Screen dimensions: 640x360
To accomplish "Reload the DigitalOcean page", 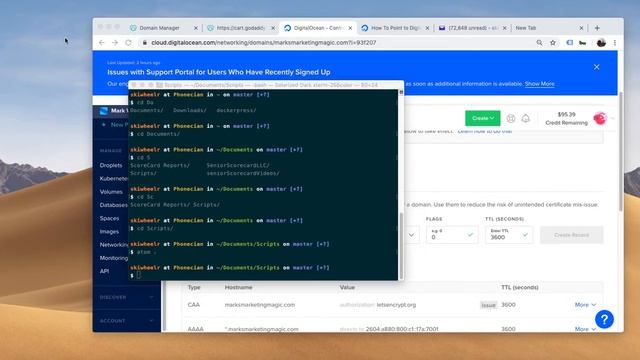I will (128, 42).
